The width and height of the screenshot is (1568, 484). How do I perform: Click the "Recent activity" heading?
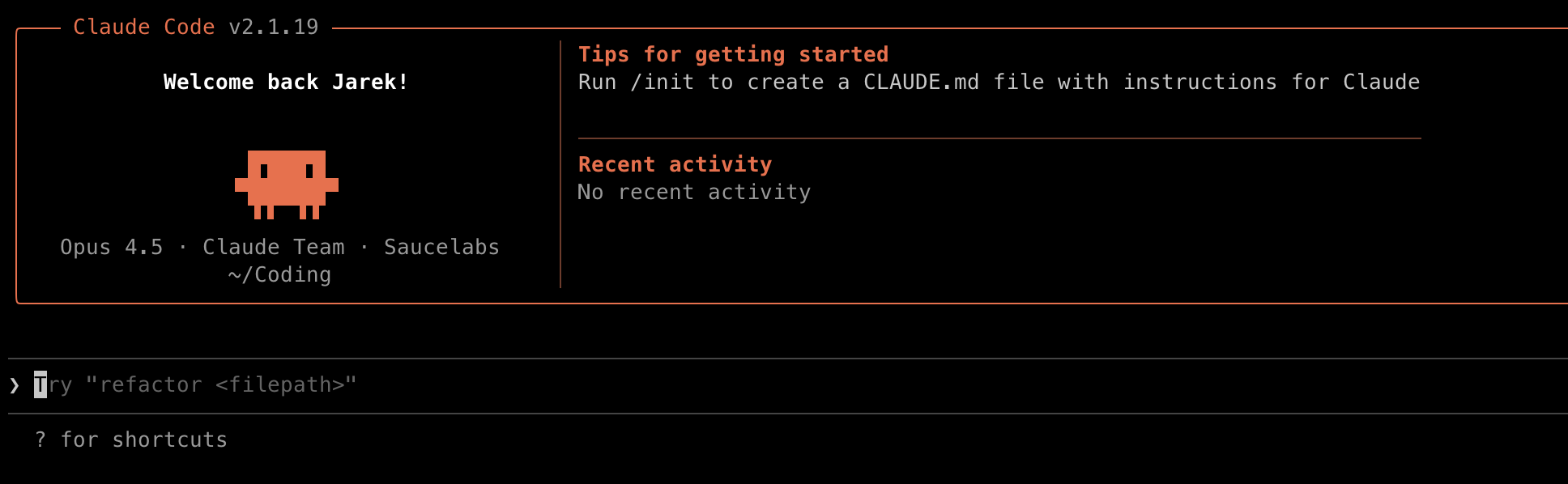675,164
